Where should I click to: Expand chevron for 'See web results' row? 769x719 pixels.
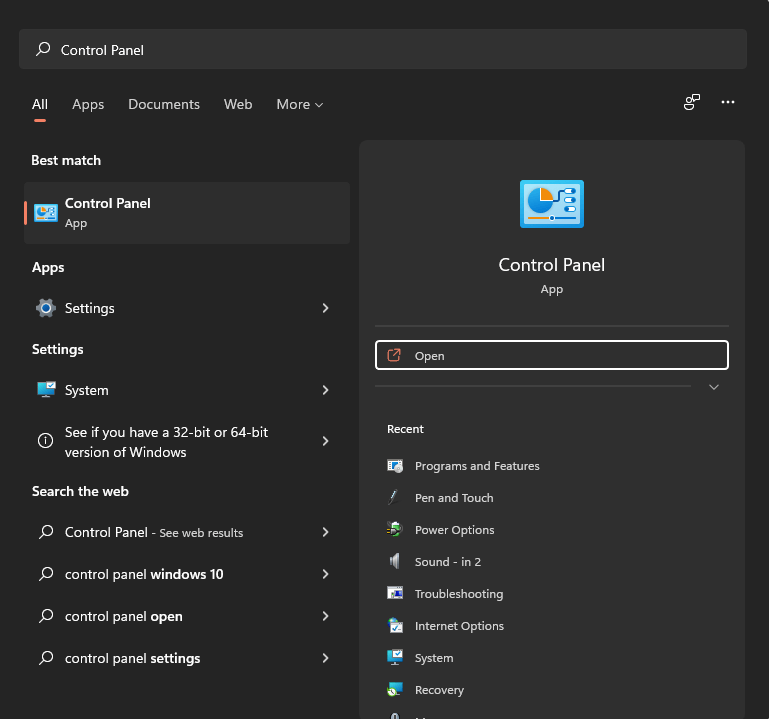point(325,532)
